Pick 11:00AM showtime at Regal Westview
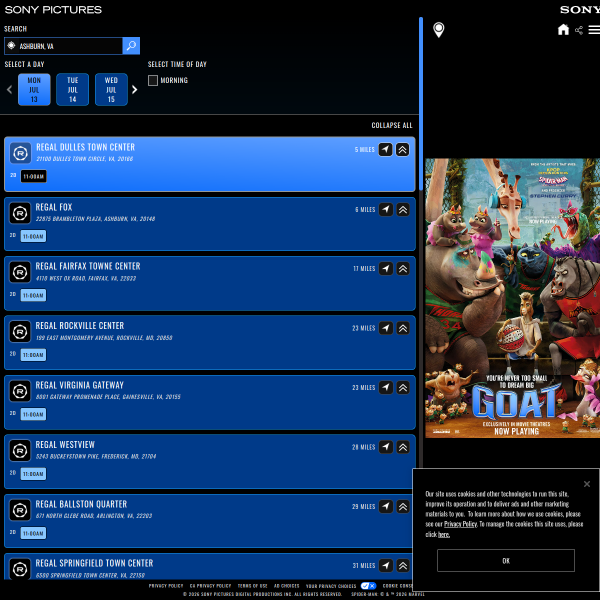600x600 pixels. point(33,474)
